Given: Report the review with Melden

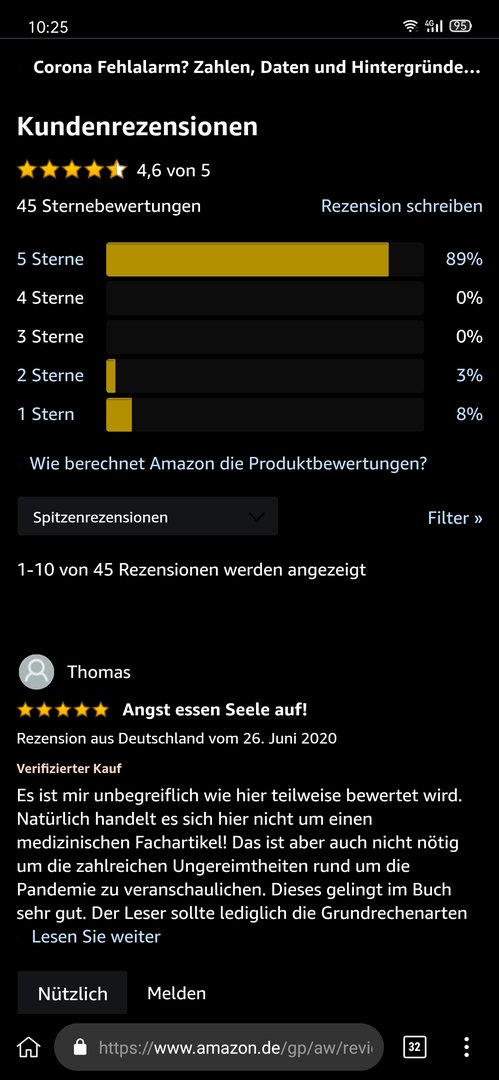Looking at the screenshot, I should 176,993.
